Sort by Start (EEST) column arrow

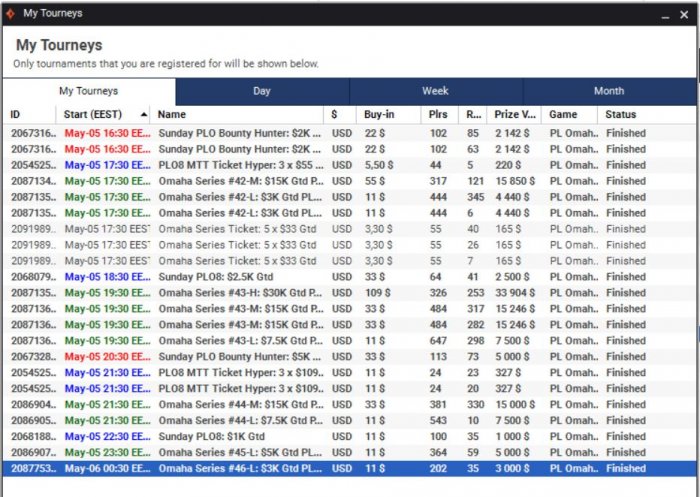(144, 115)
